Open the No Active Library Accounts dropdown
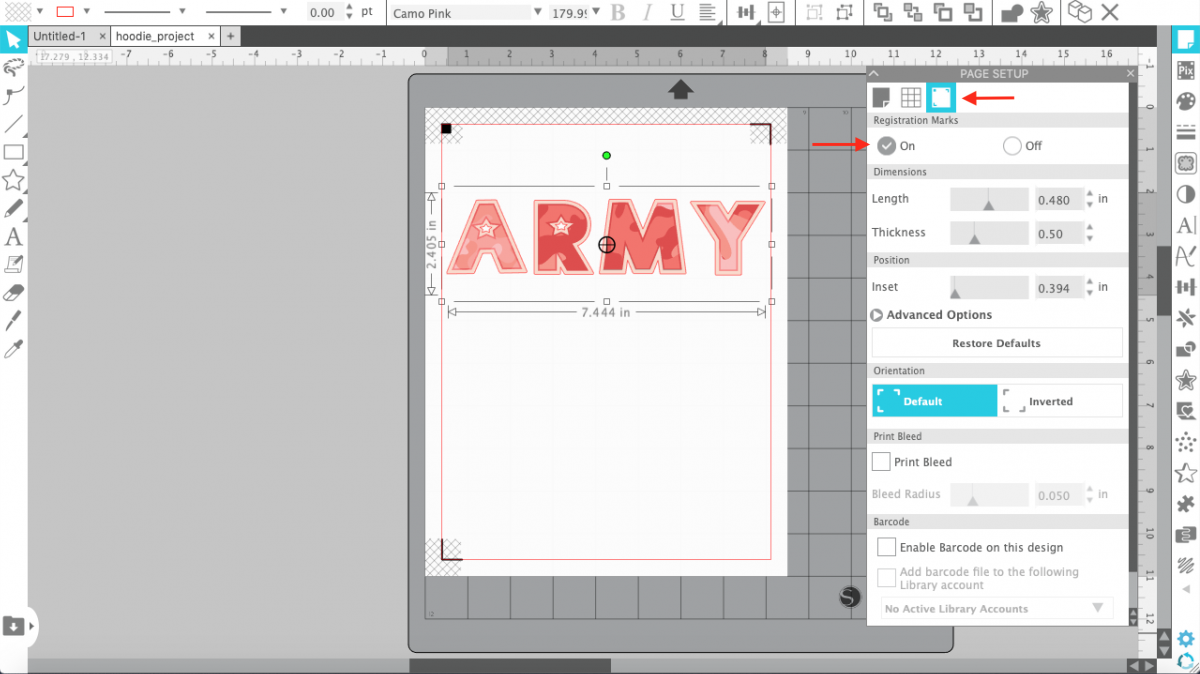 click(x=996, y=608)
